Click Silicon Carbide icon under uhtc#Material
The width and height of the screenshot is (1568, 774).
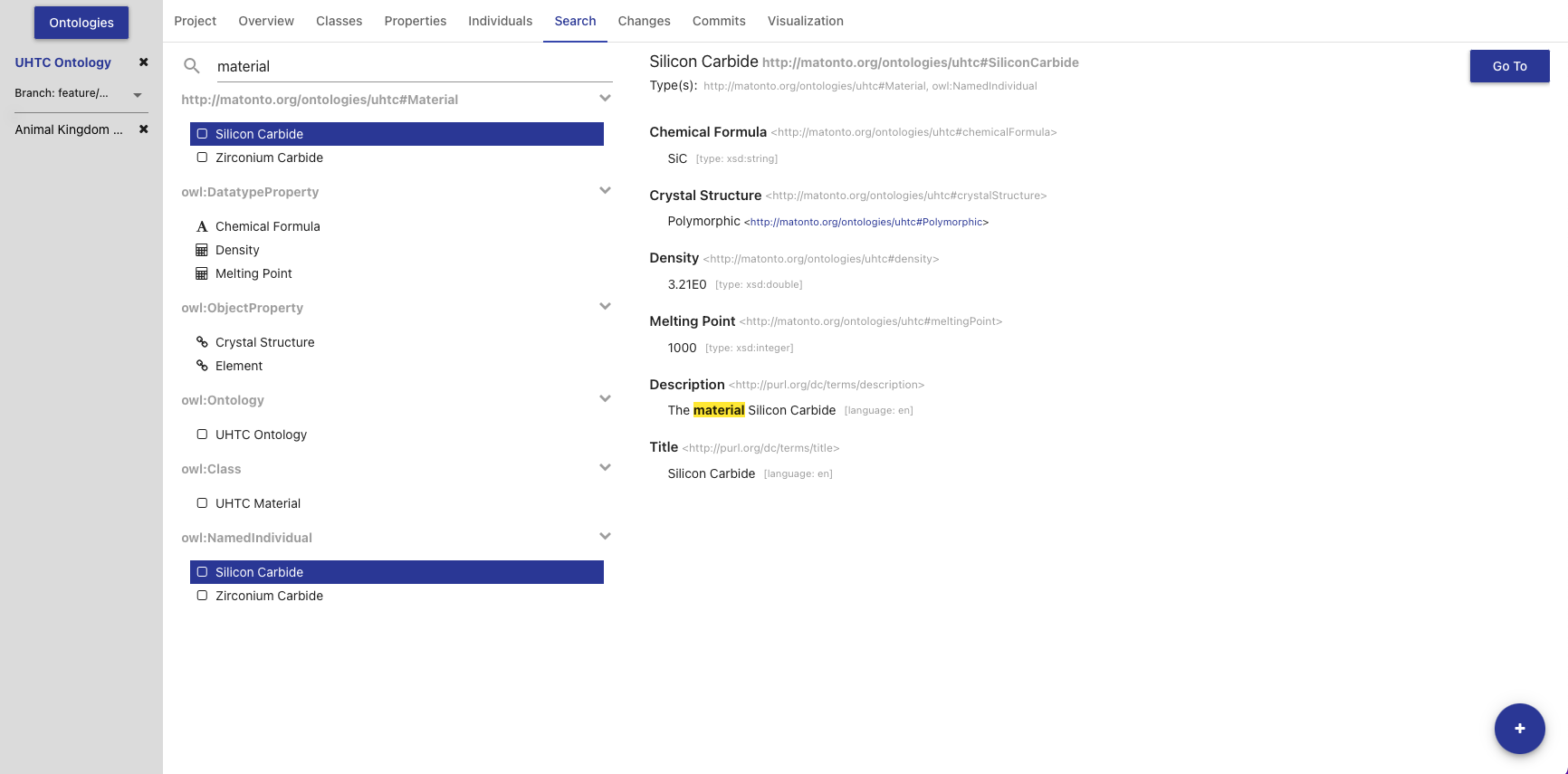pyautogui.click(x=202, y=134)
